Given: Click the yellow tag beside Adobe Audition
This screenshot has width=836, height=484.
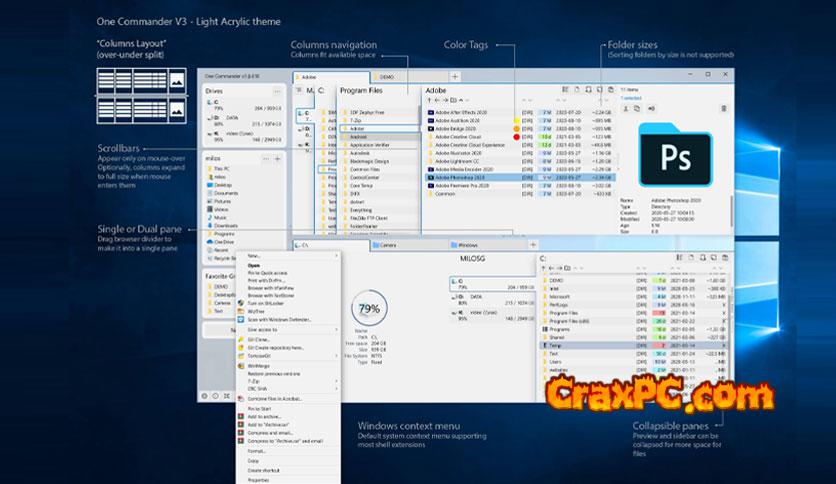Looking at the screenshot, I should pos(516,122).
